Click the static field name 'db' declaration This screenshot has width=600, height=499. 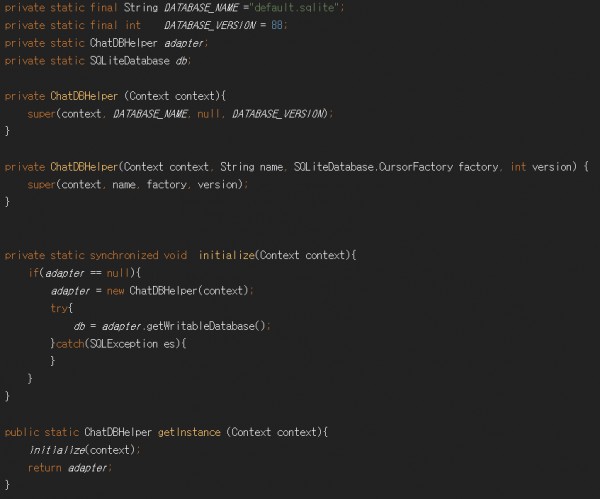(x=181, y=60)
